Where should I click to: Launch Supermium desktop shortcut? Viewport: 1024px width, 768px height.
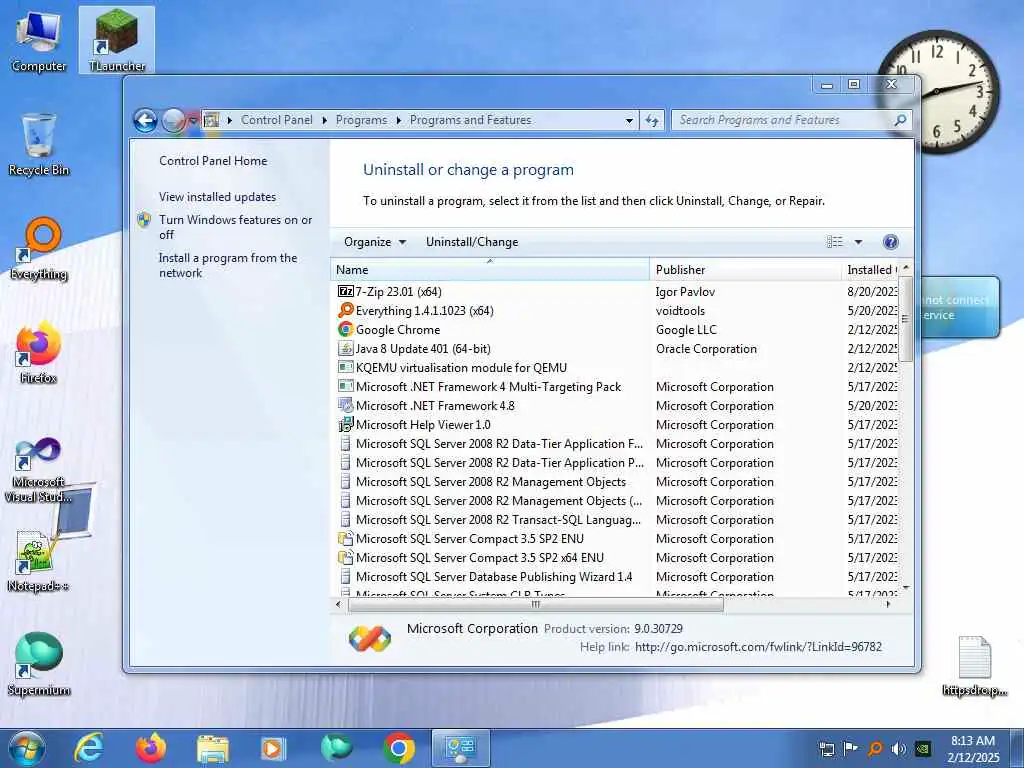click(39, 664)
